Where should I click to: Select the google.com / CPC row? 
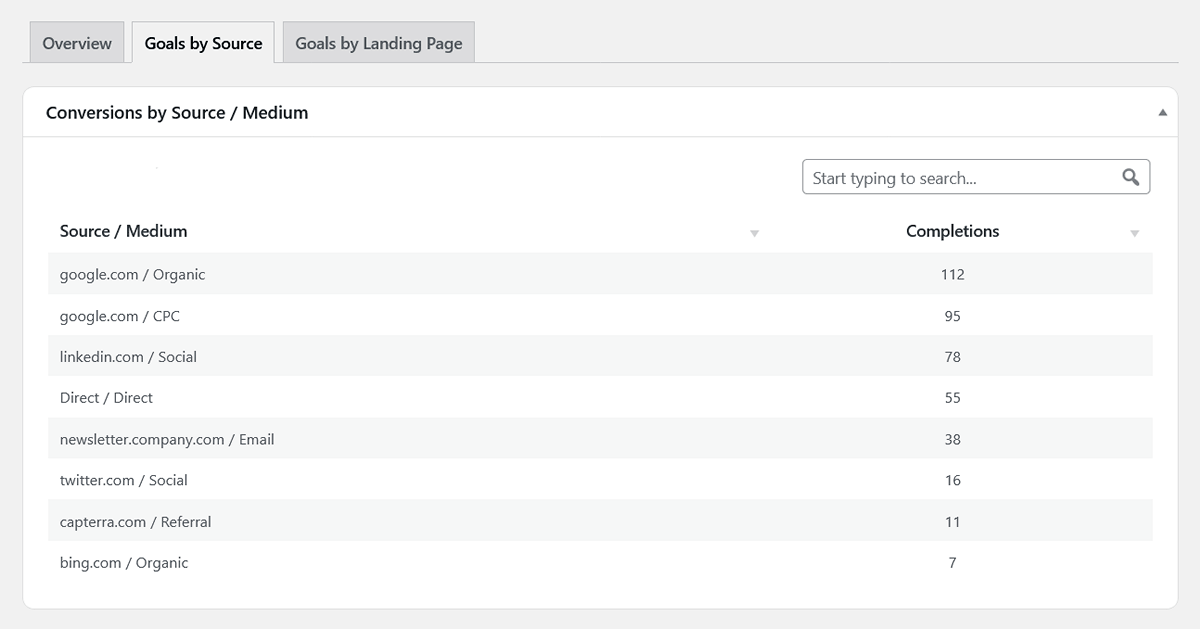click(x=600, y=315)
